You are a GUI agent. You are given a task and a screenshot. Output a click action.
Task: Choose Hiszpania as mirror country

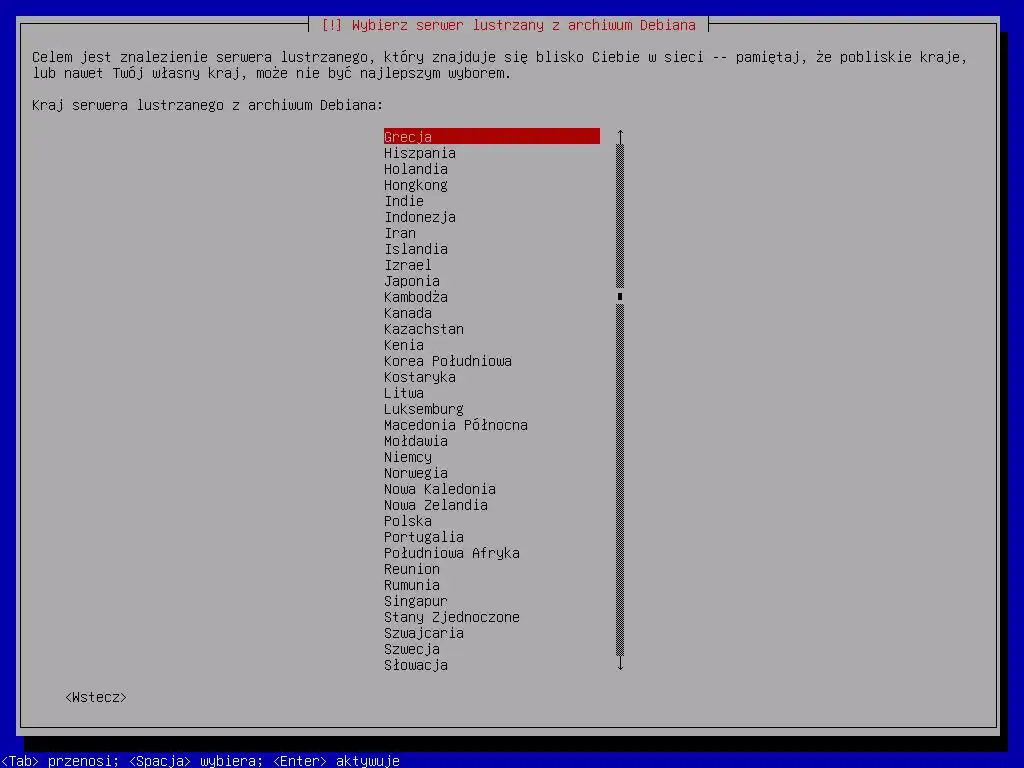pos(492,153)
